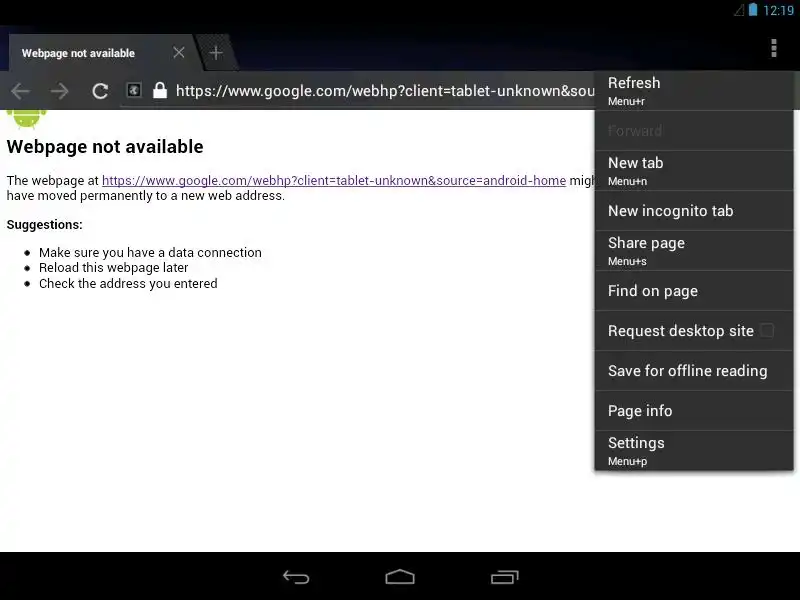Tick the Request desktop site checkbox
Screen dimensions: 800x600
coord(767,331)
